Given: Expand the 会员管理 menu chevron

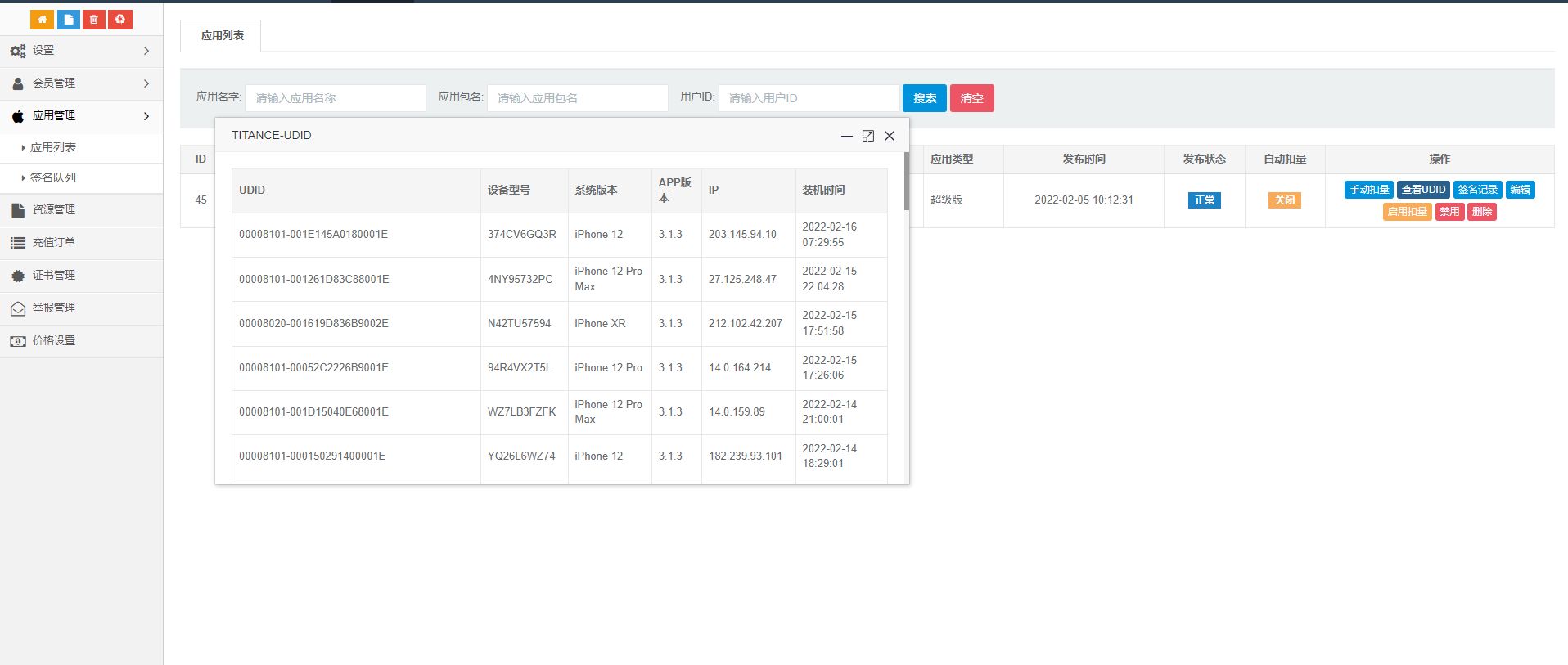Looking at the screenshot, I should 146,83.
